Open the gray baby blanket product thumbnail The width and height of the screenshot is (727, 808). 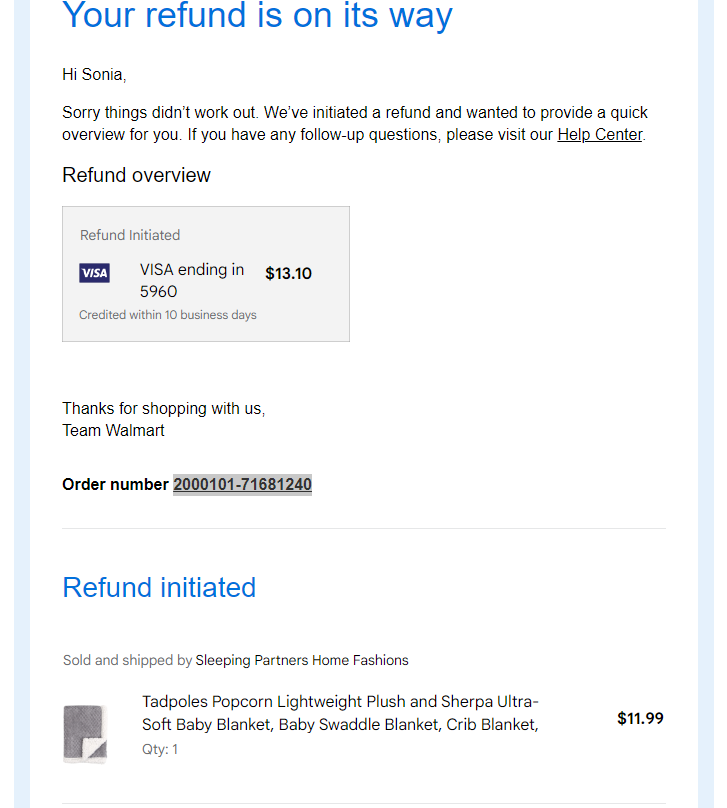[85, 733]
